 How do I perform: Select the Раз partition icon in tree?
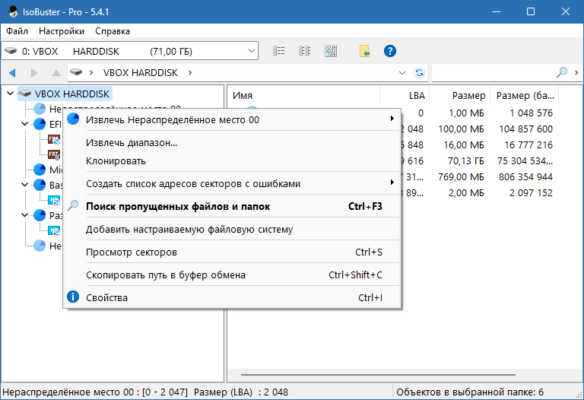click(39, 215)
